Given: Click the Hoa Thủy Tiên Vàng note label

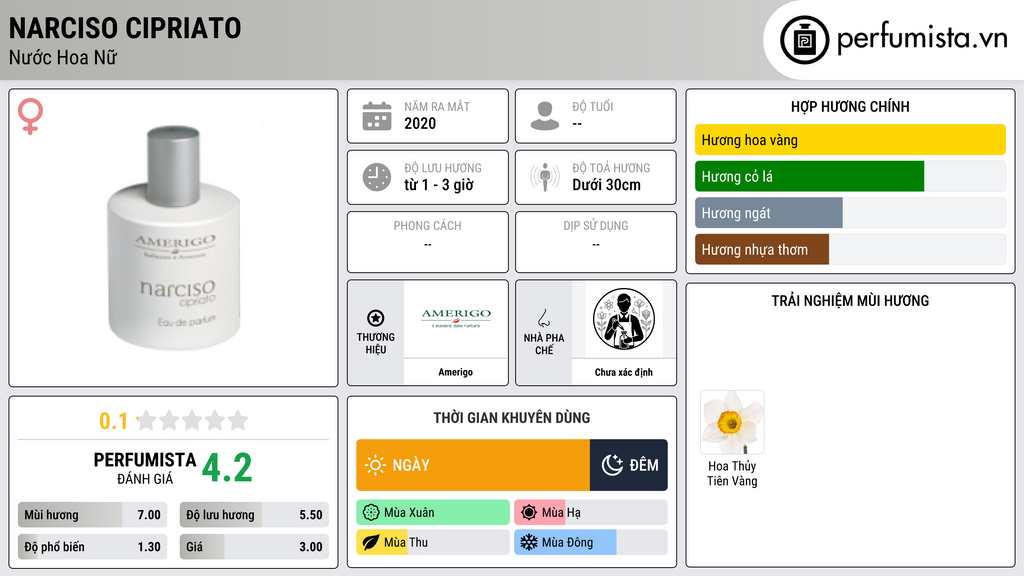Looking at the screenshot, I should point(732,473).
